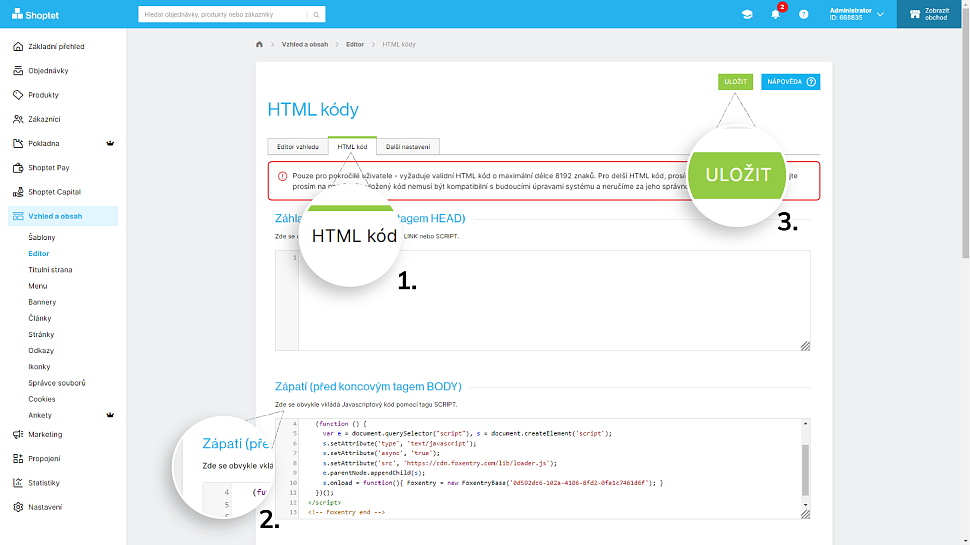Click the crown icon beside Pokladna

pyautogui.click(x=110, y=143)
